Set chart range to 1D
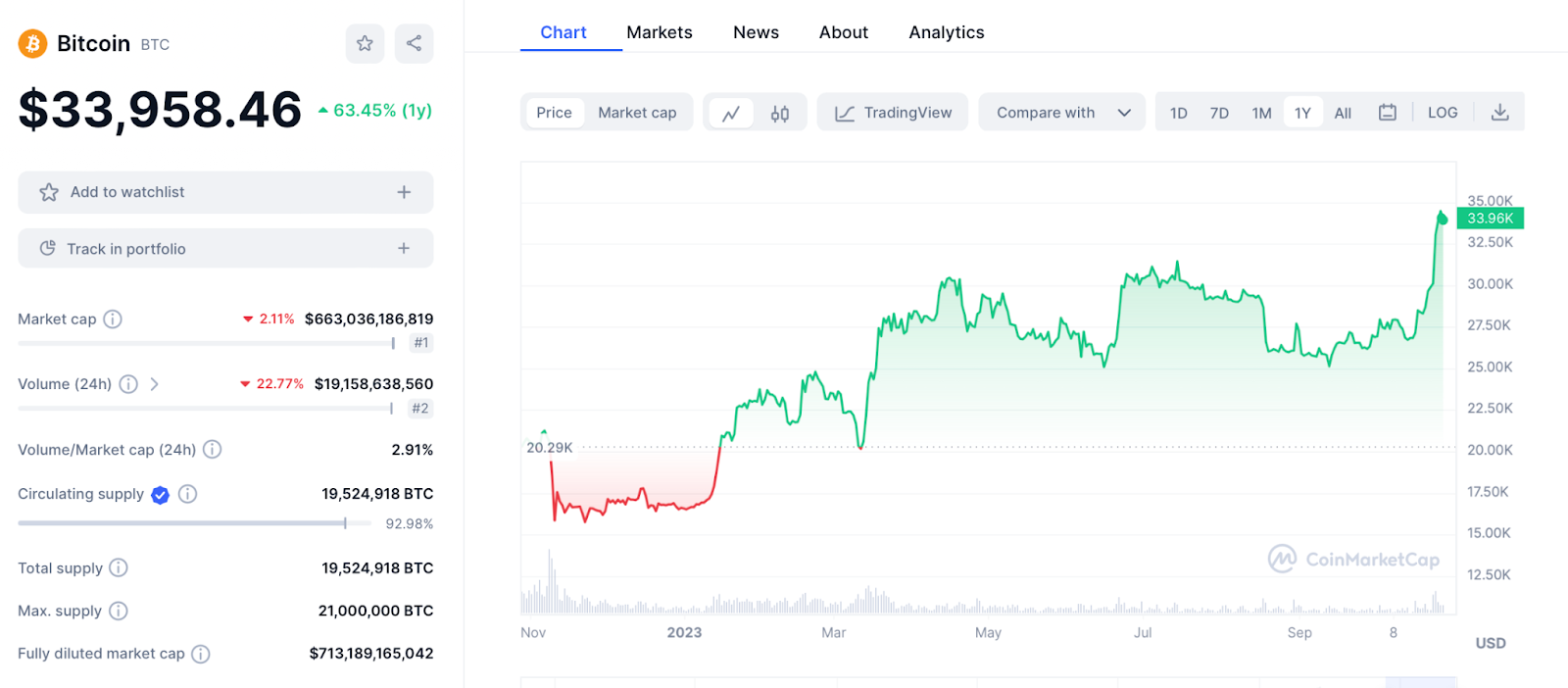The height and width of the screenshot is (688, 1568). click(1179, 113)
